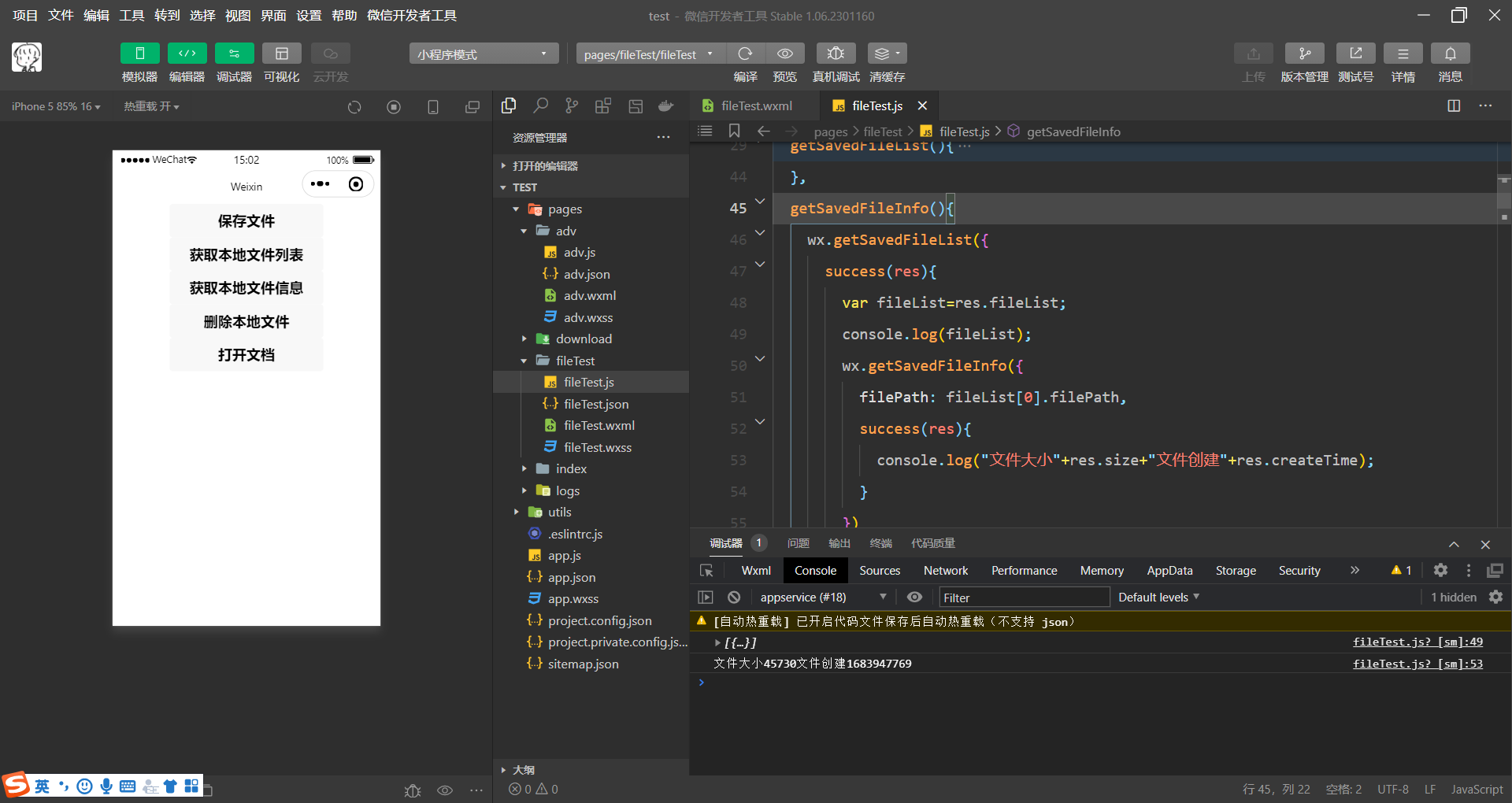This screenshot has height=803, width=1512.
Task: Open the docker whale icon in sidebar
Action: pos(666,105)
